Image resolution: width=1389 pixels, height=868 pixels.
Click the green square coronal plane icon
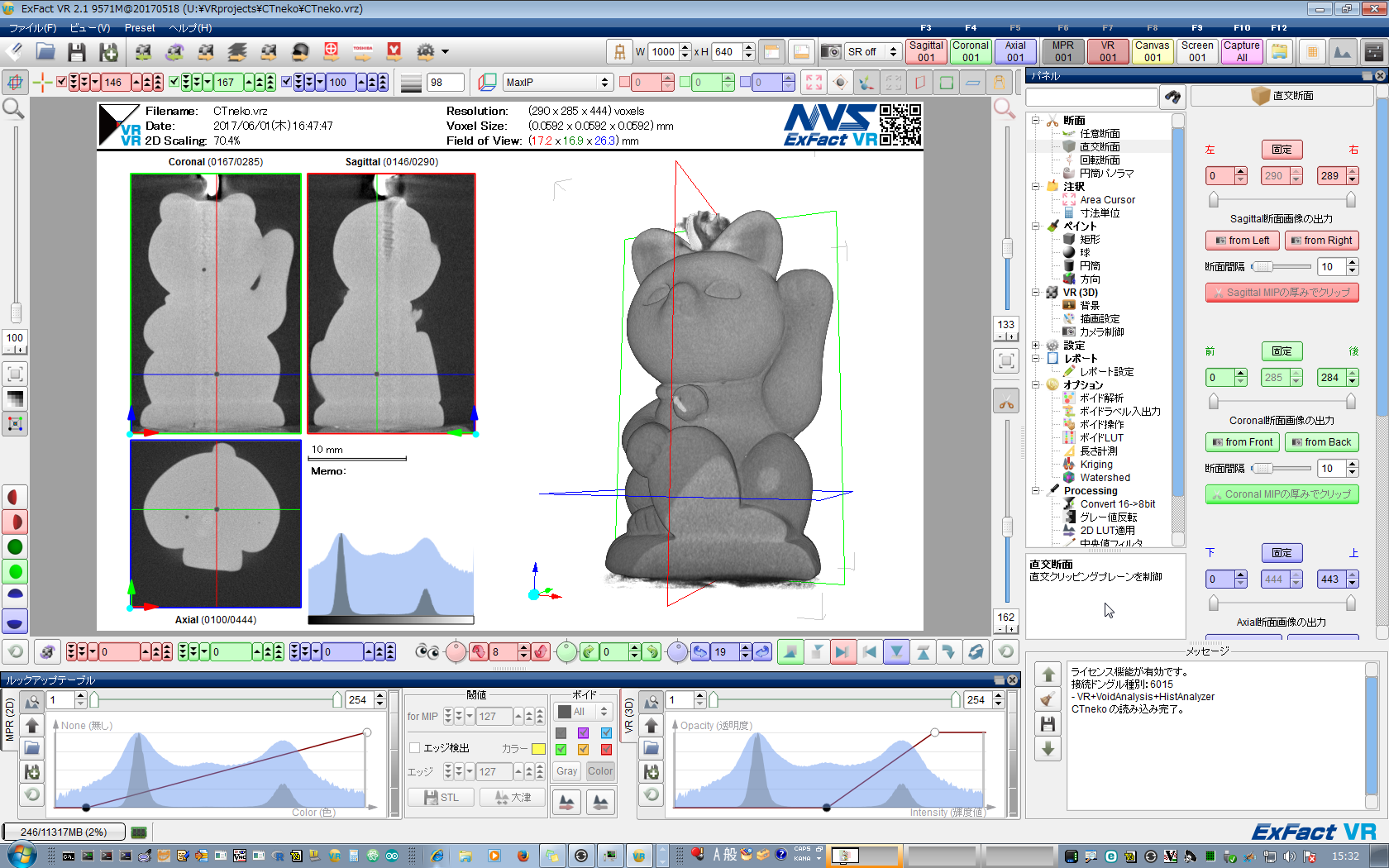coord(947,82)
